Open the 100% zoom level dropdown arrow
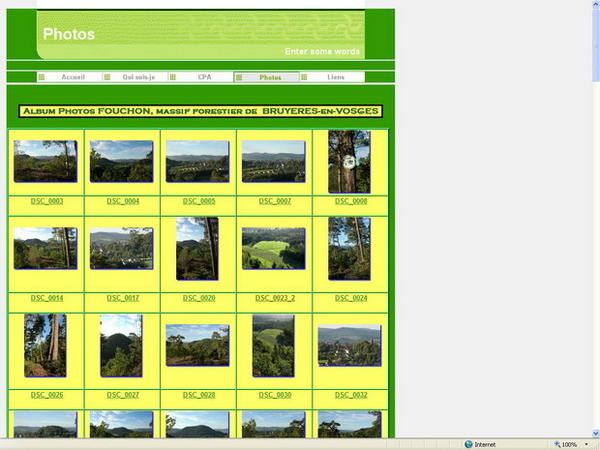Image resolution: width=600 pixels, height=450 pixels. click(x=586, y=444)
